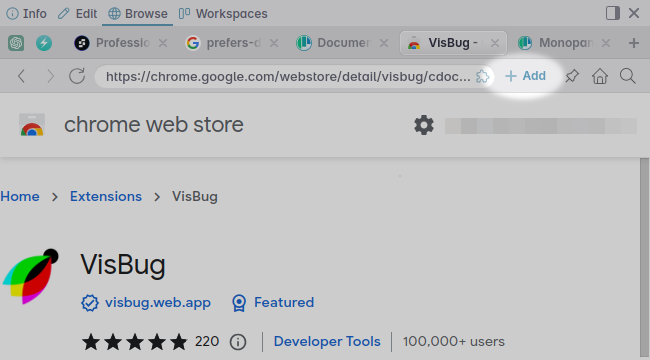The image size is (650, 360).
Task: Switch to the Edit tab
Action: tap(78, 14)
